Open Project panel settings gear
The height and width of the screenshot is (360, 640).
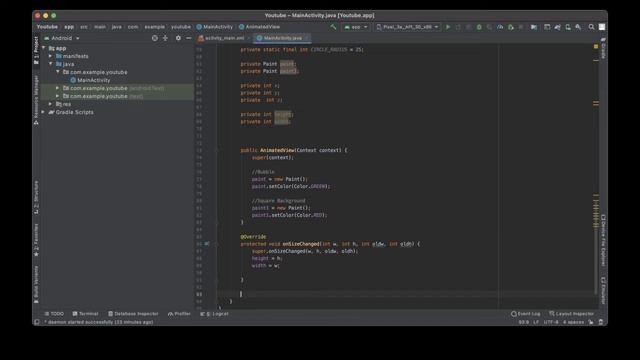[178, 38]
